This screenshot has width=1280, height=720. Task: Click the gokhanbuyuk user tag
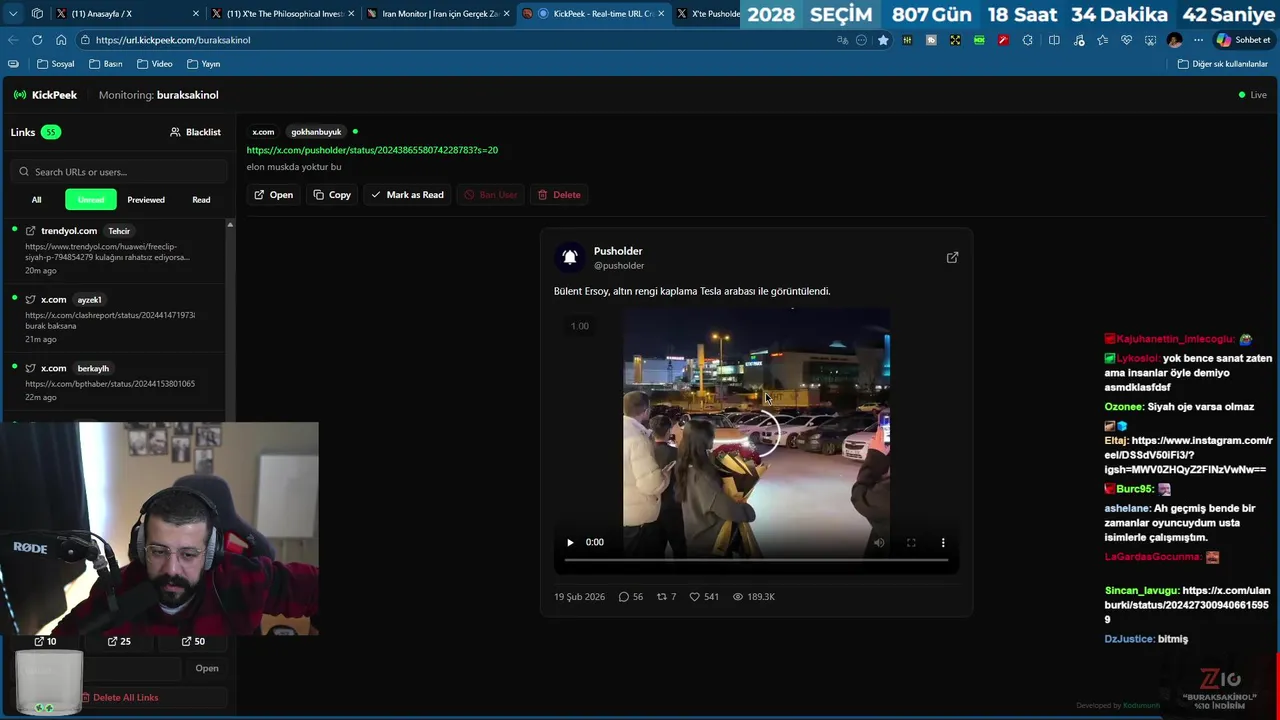[316, 132]
